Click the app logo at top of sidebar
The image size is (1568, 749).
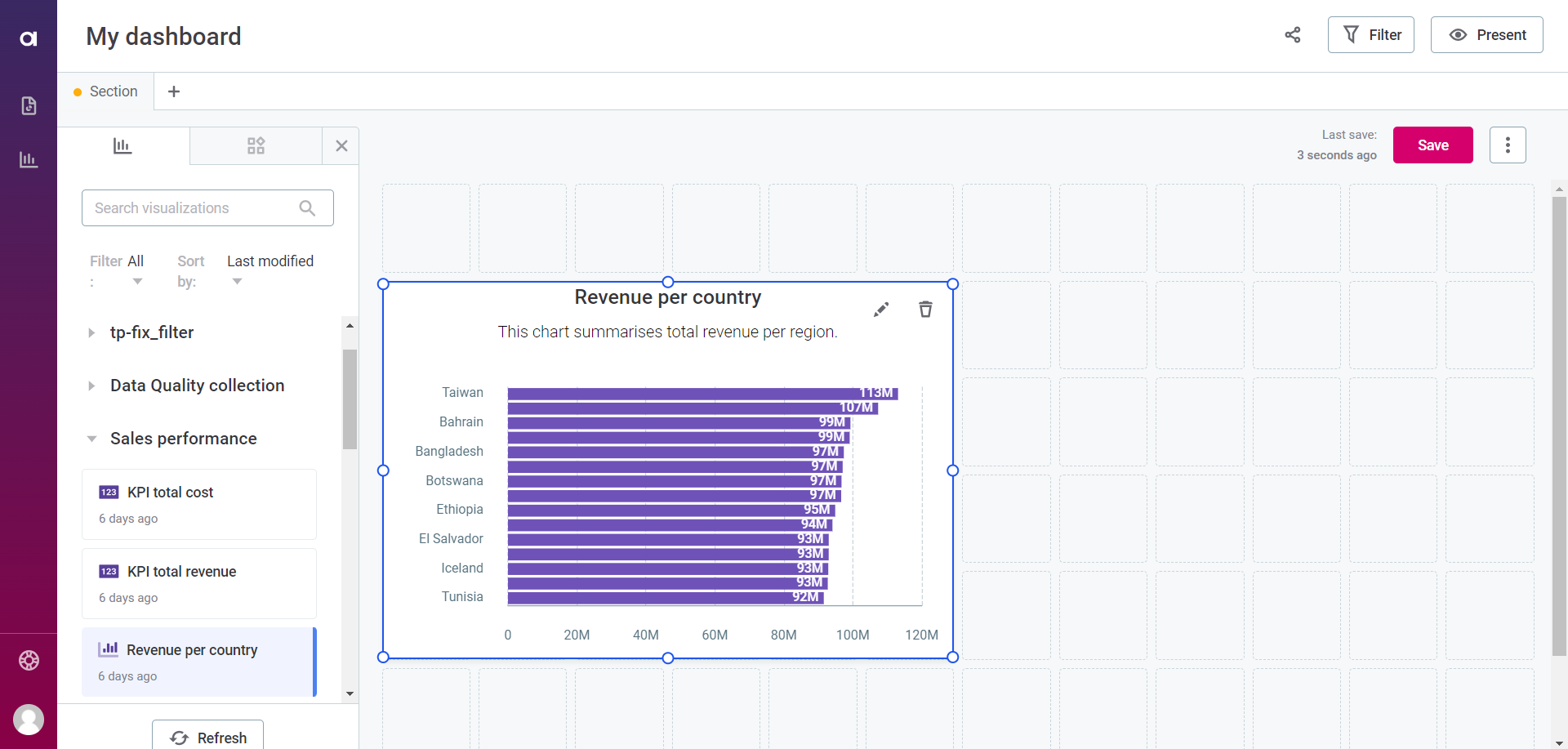point(28,38)
